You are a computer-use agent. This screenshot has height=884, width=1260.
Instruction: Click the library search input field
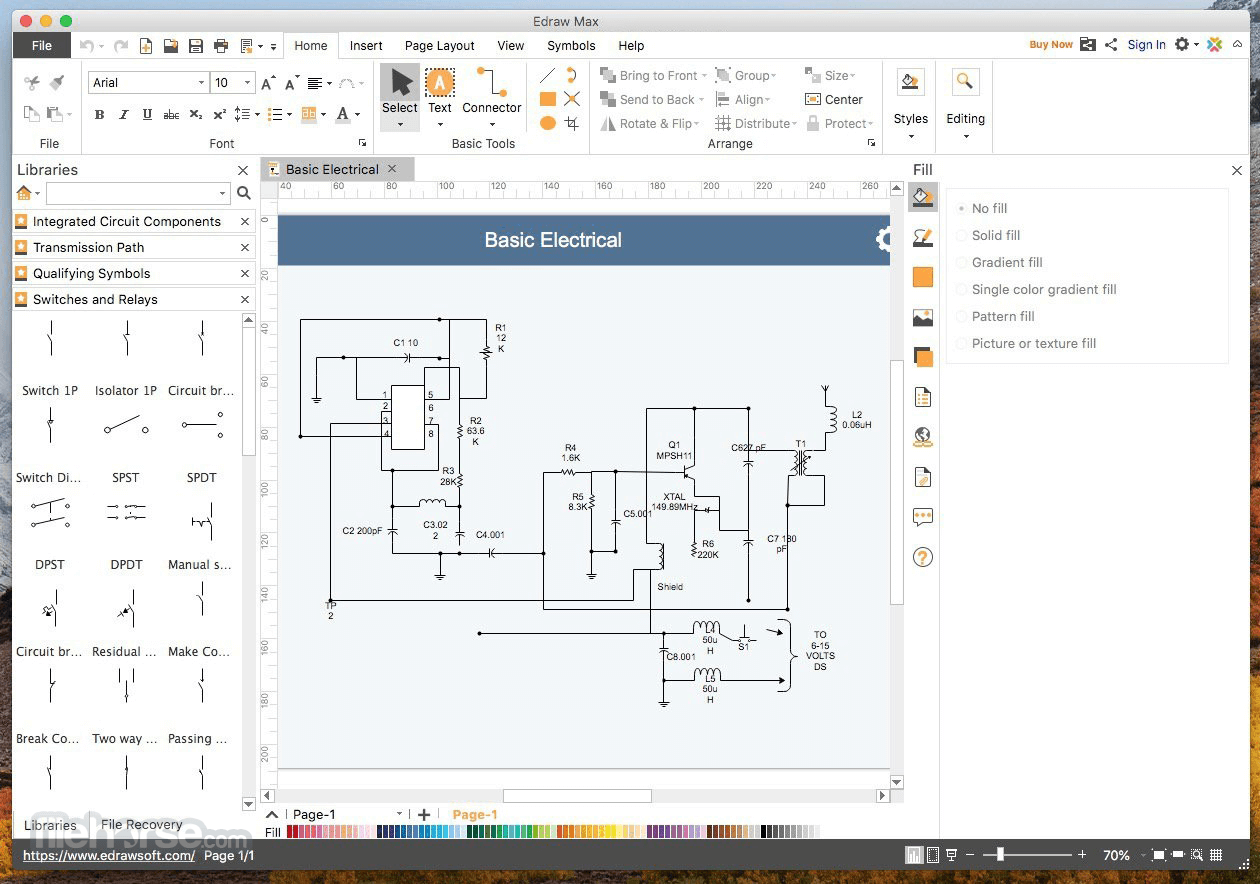pyautogui.click(x=133, y=193)
